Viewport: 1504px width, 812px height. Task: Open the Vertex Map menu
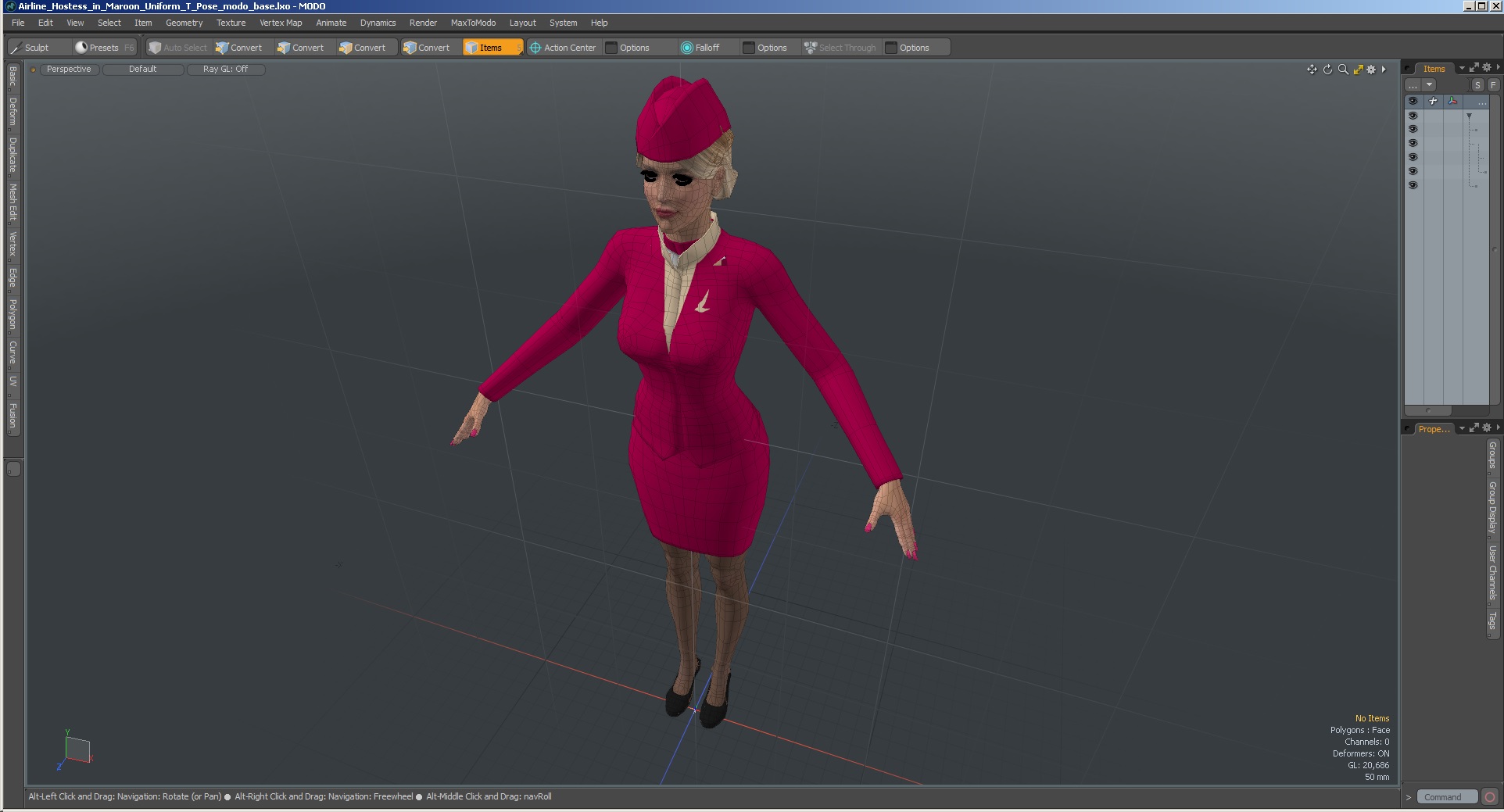281,23
